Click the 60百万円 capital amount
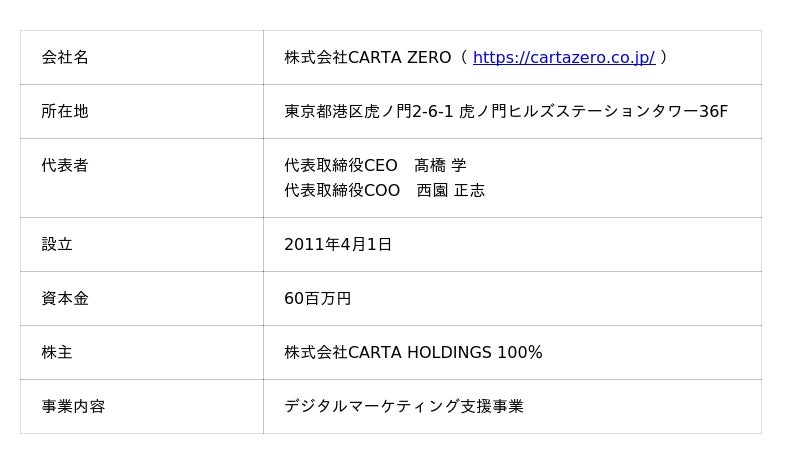 [x=317, y=299]
